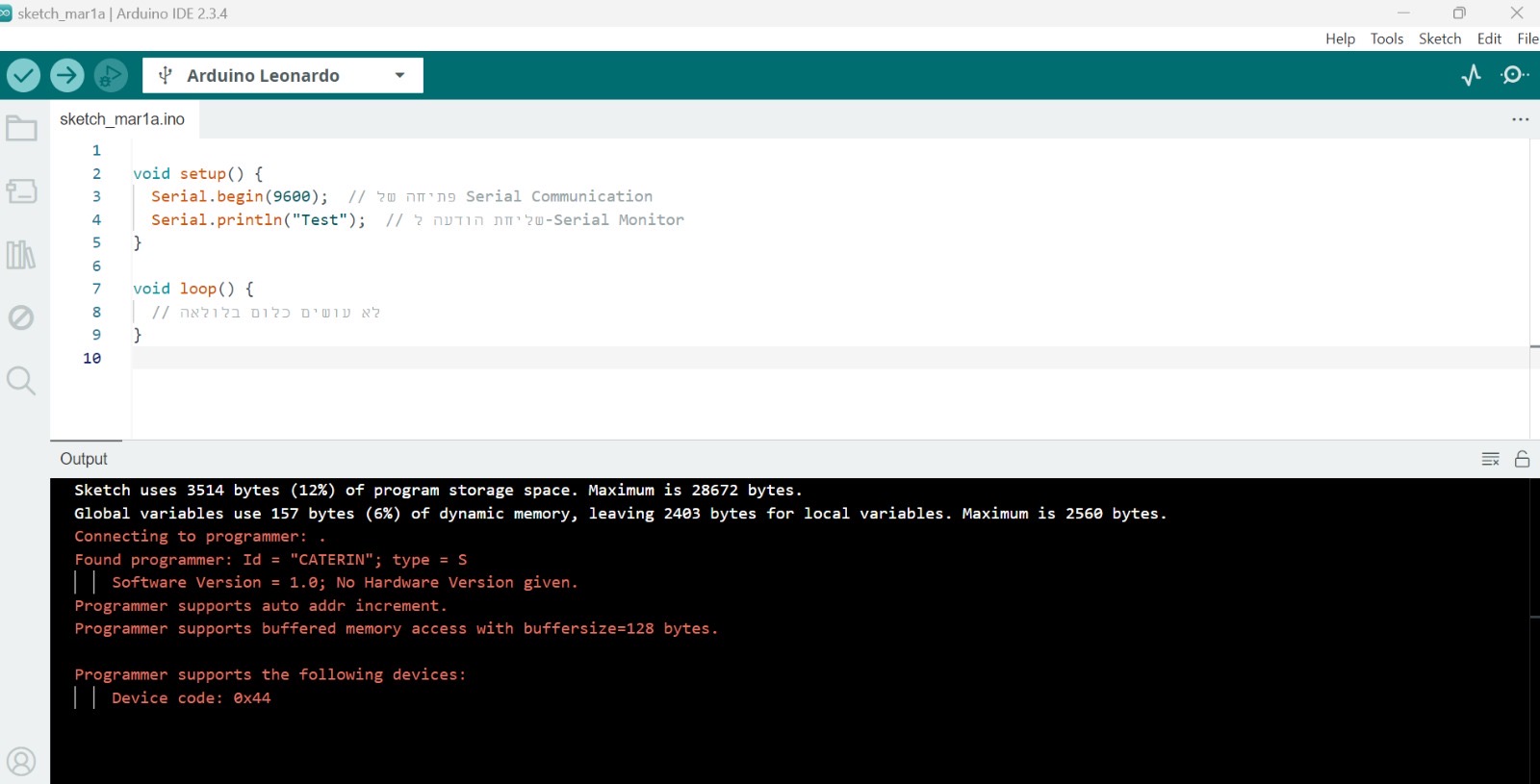
Task: Start debugging with the Debug button
Action: click(111, 75)
